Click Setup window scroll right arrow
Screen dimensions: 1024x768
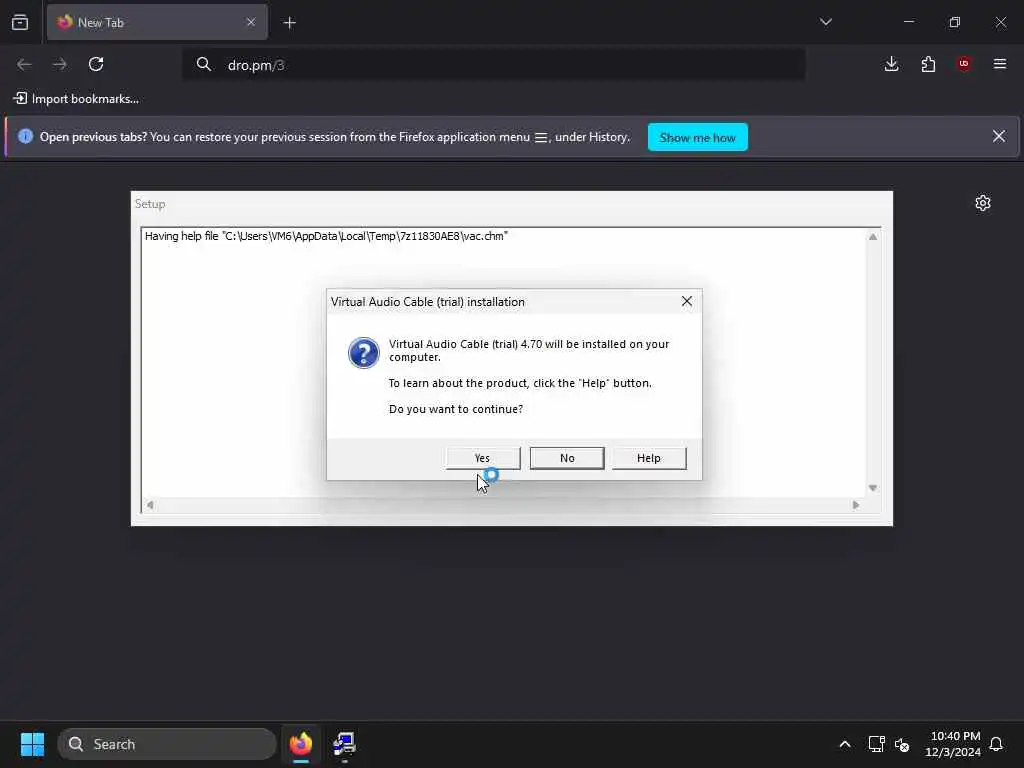pyautogui.click(x=856, y=505)
